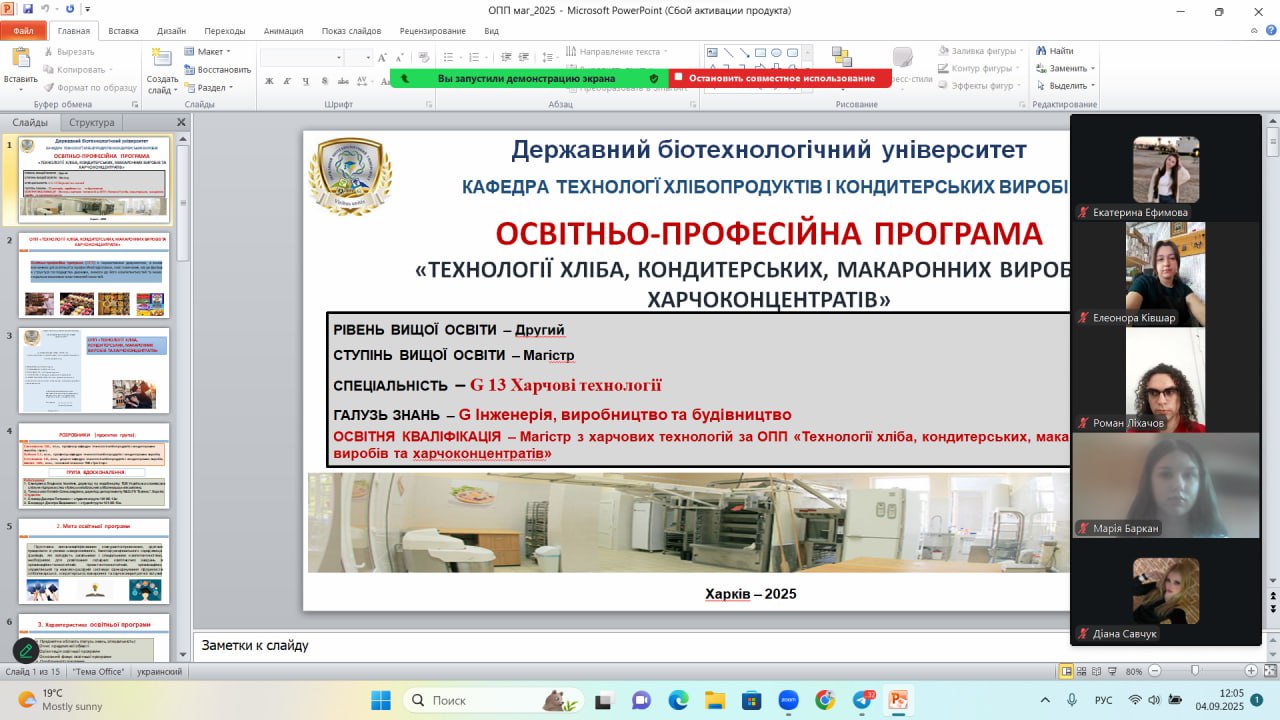
Task: Select slide 5 thumbnail
Action: 94,560
